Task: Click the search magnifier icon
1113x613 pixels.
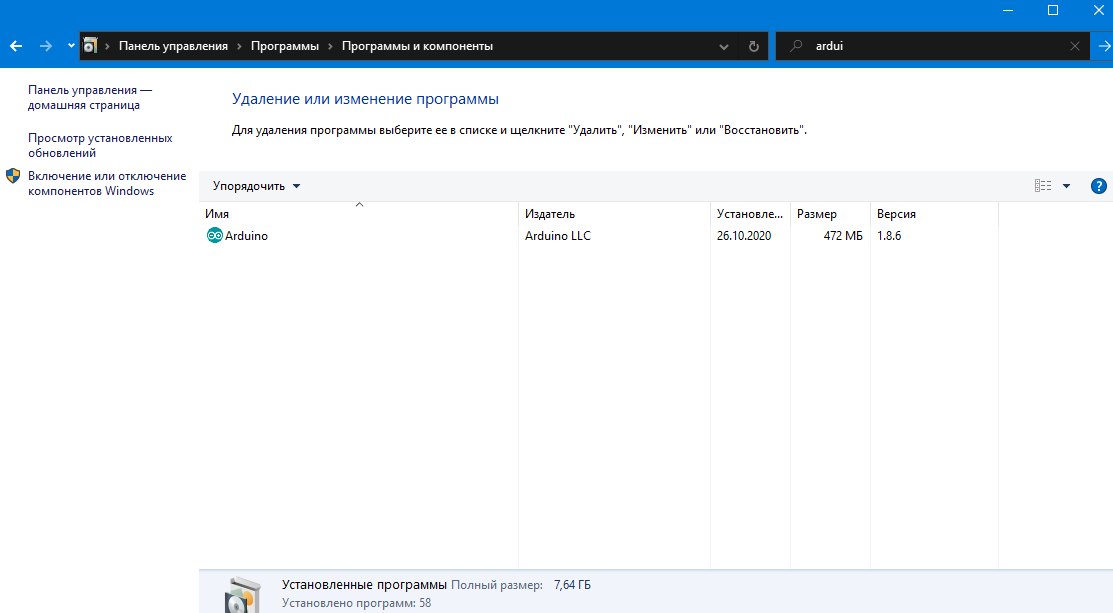Action: pos(796,45)
